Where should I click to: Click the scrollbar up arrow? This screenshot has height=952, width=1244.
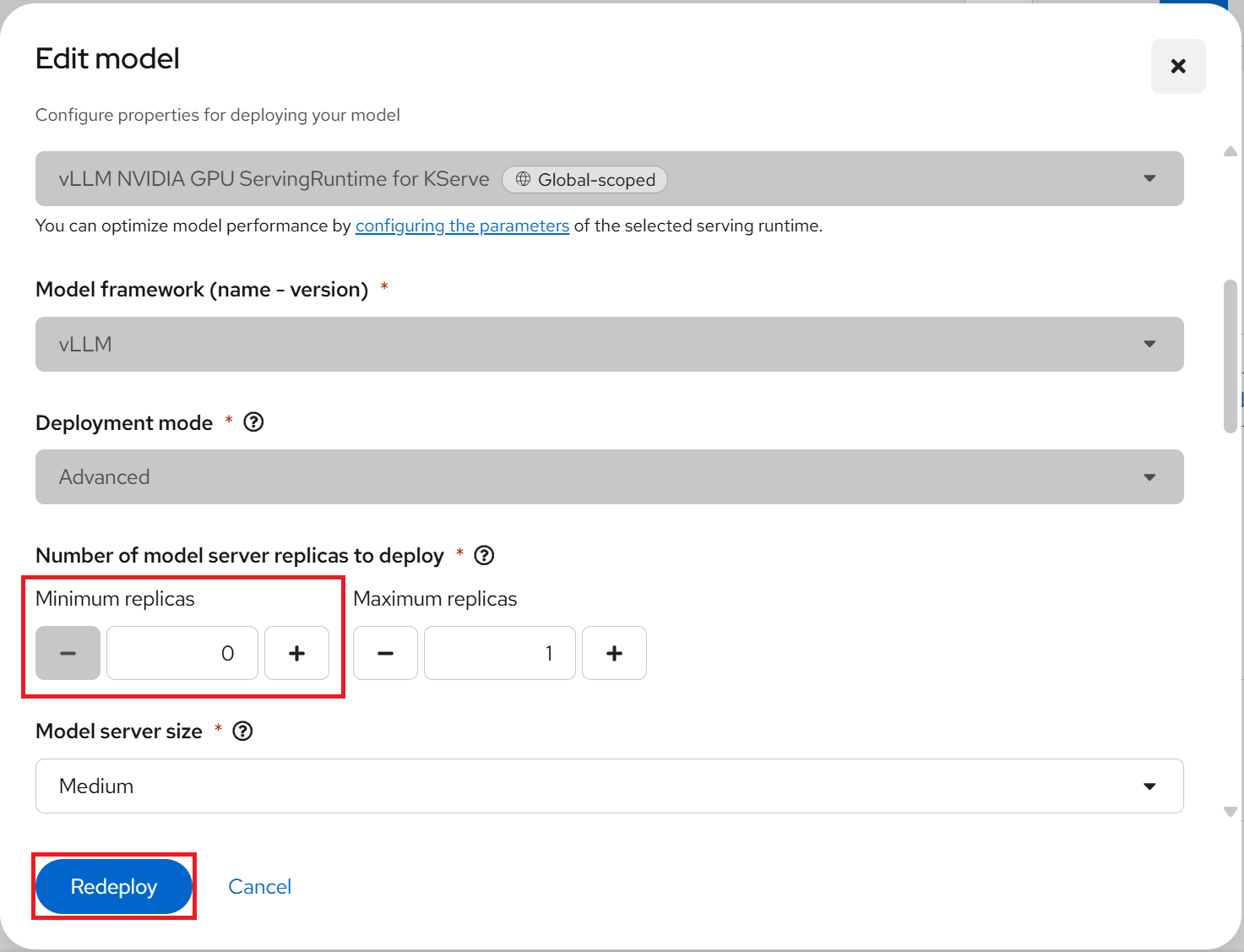coord(1230,152)
